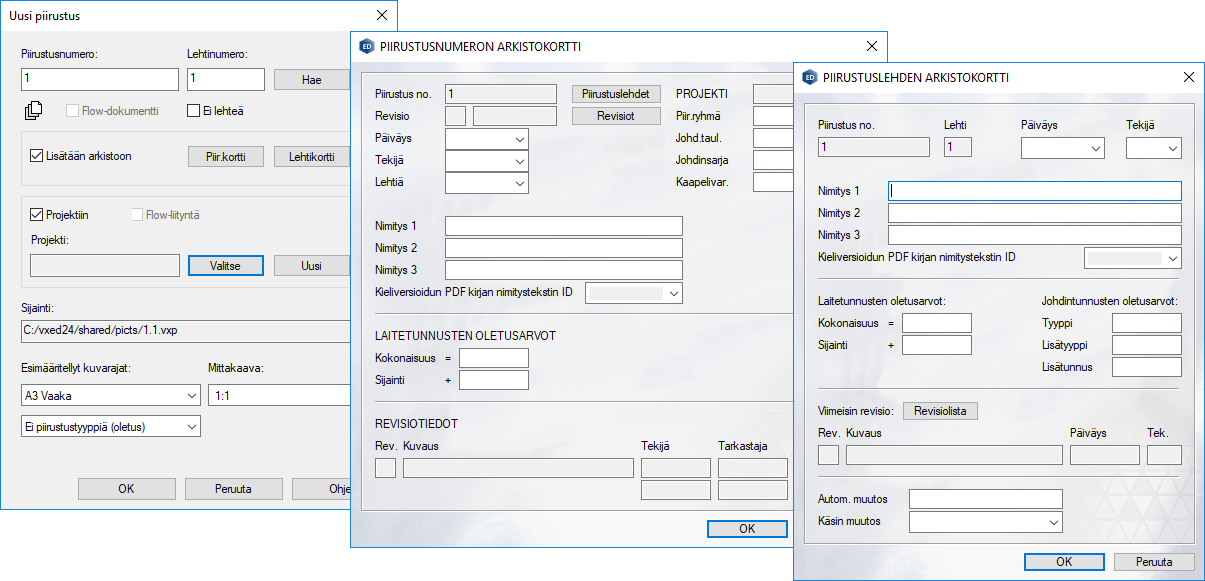The height and width of the screenshot is (581, 1205).
Task: Click the Piirustuslehdet button
Action: (x=616, y=93)
